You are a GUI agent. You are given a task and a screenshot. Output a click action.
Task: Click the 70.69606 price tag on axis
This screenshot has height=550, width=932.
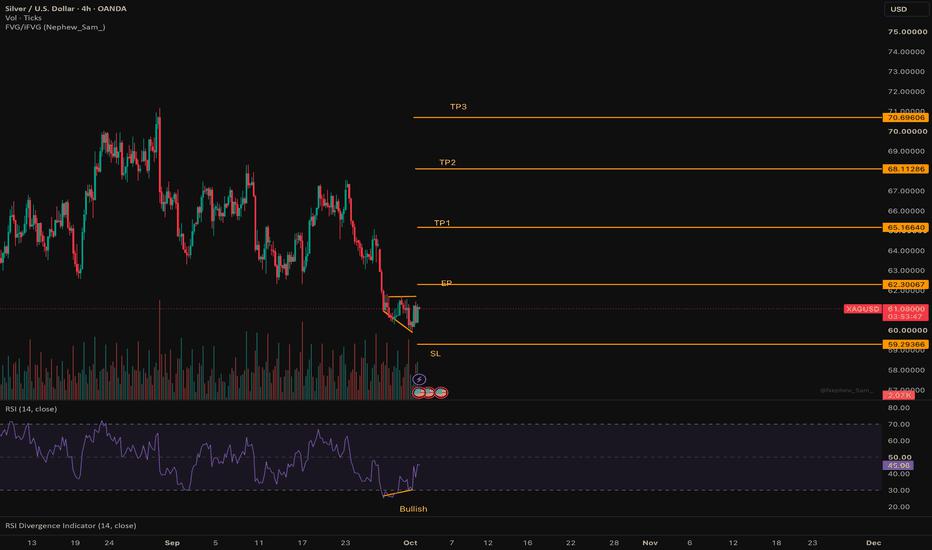point(906,118)
